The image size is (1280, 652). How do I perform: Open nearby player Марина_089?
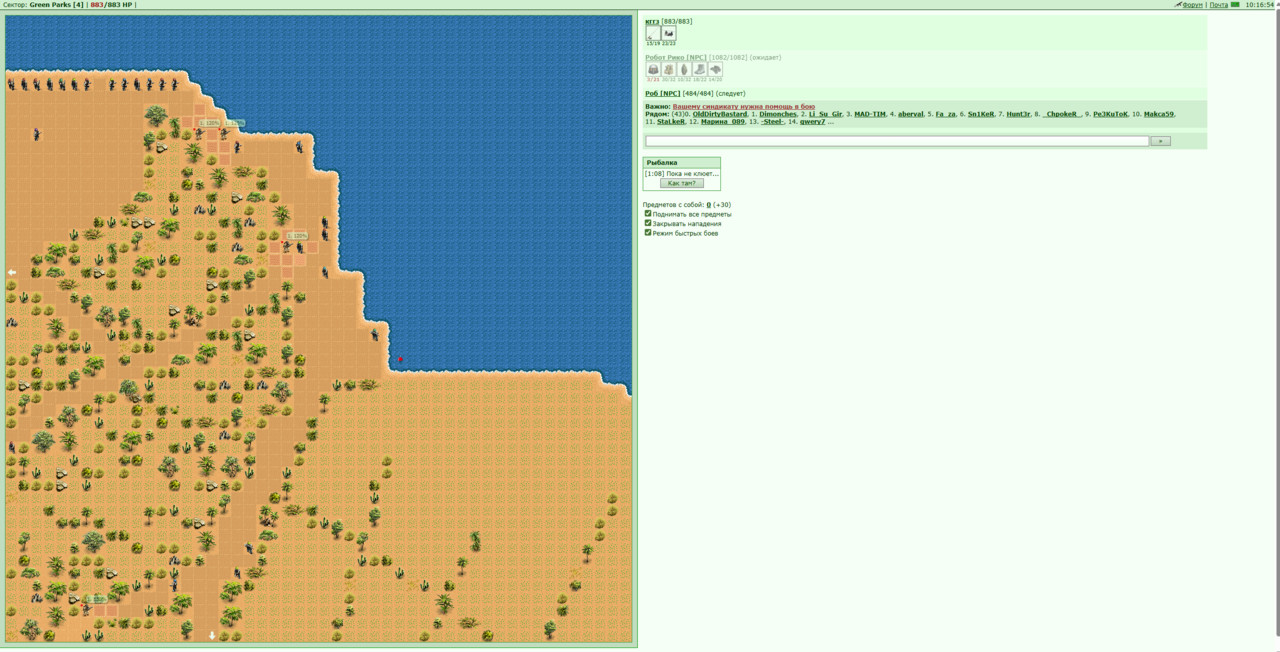(723, 122)
